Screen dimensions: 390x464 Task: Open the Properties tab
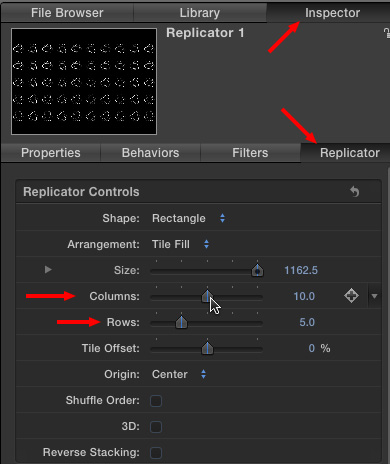coord(51,153)
